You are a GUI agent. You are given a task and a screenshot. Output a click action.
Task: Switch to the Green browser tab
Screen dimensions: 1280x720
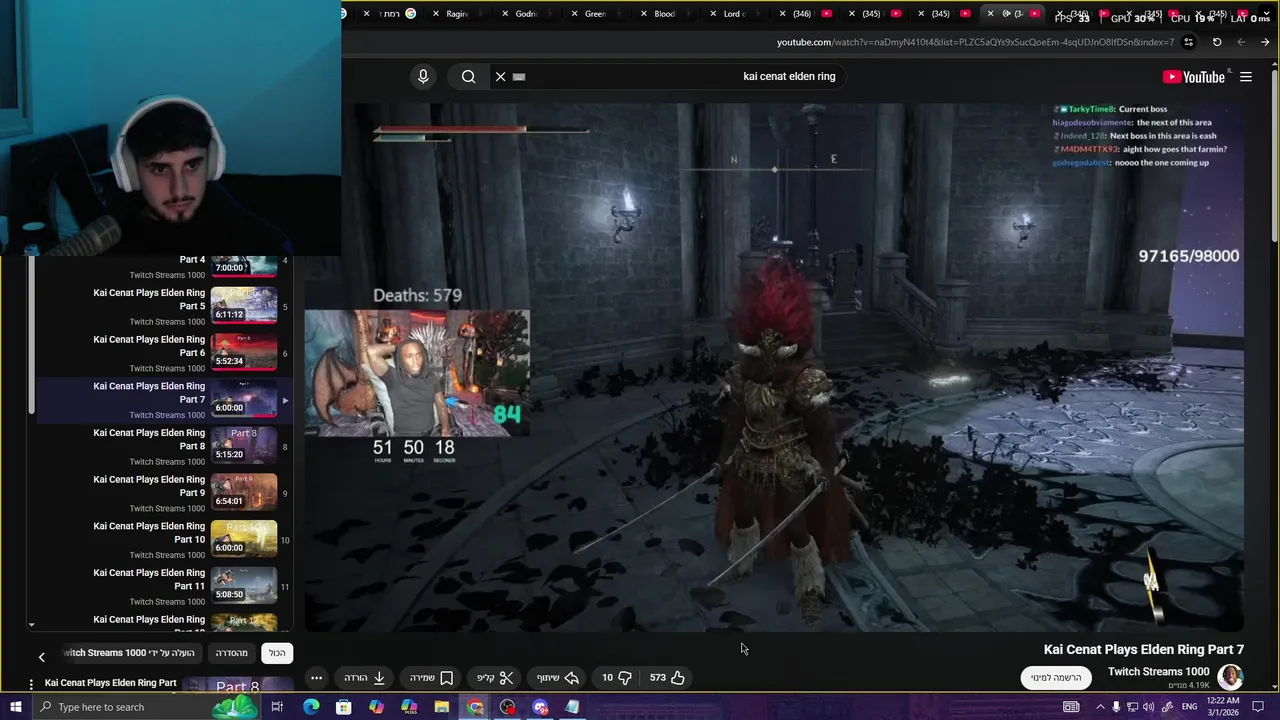(x=595, y=14)
